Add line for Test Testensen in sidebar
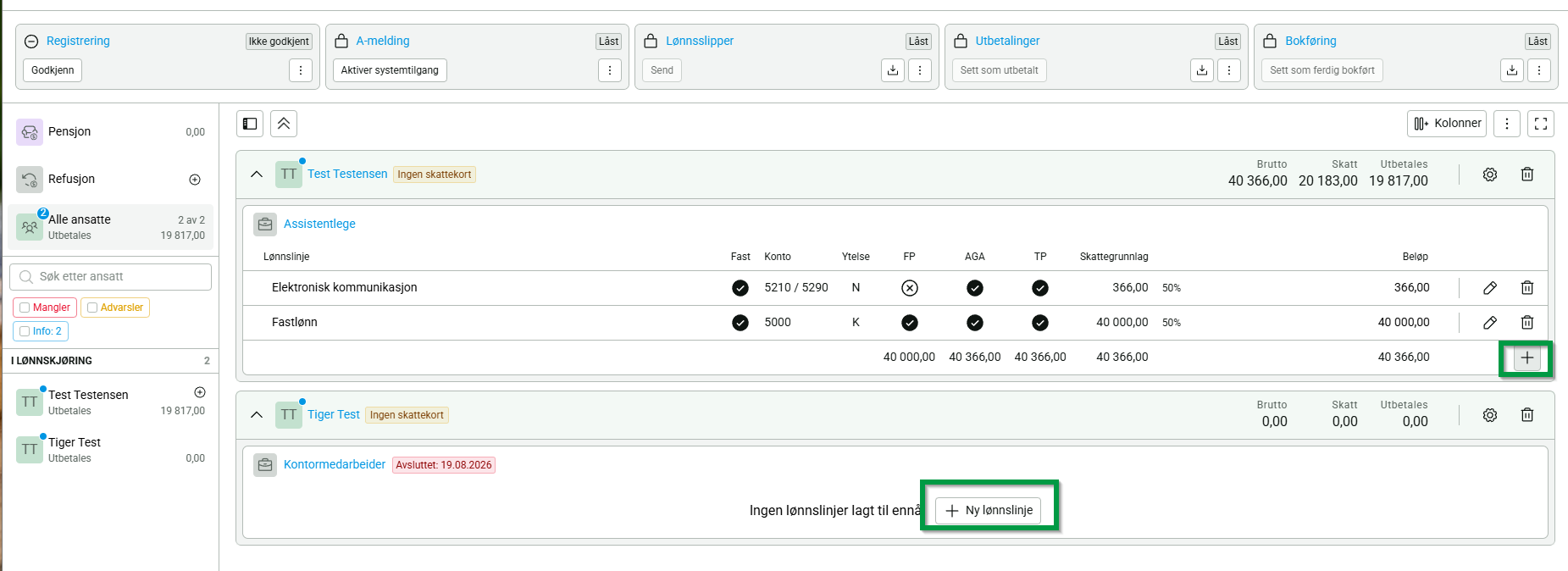The width and height of the screenshot is (1568, 571). pos(200,392)
